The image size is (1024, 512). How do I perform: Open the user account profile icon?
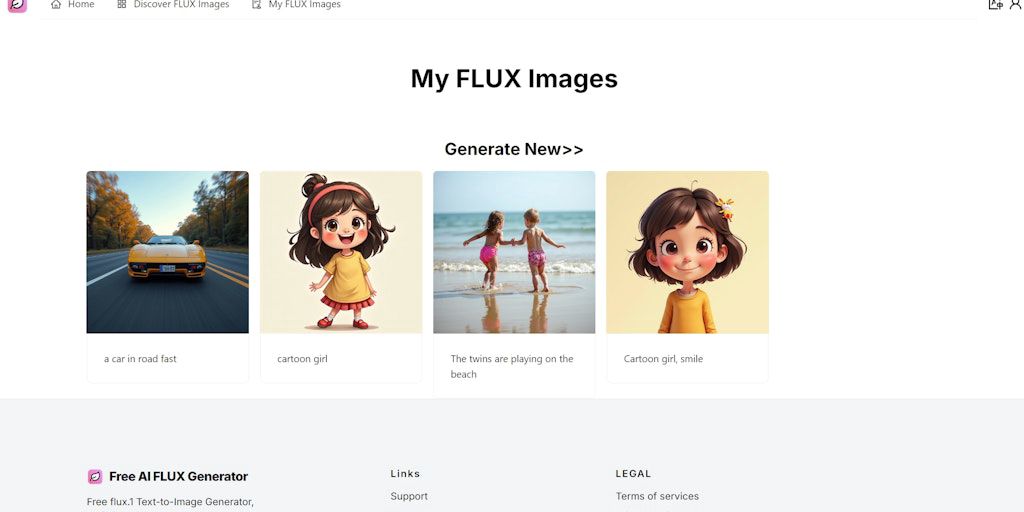point(1016,5)
